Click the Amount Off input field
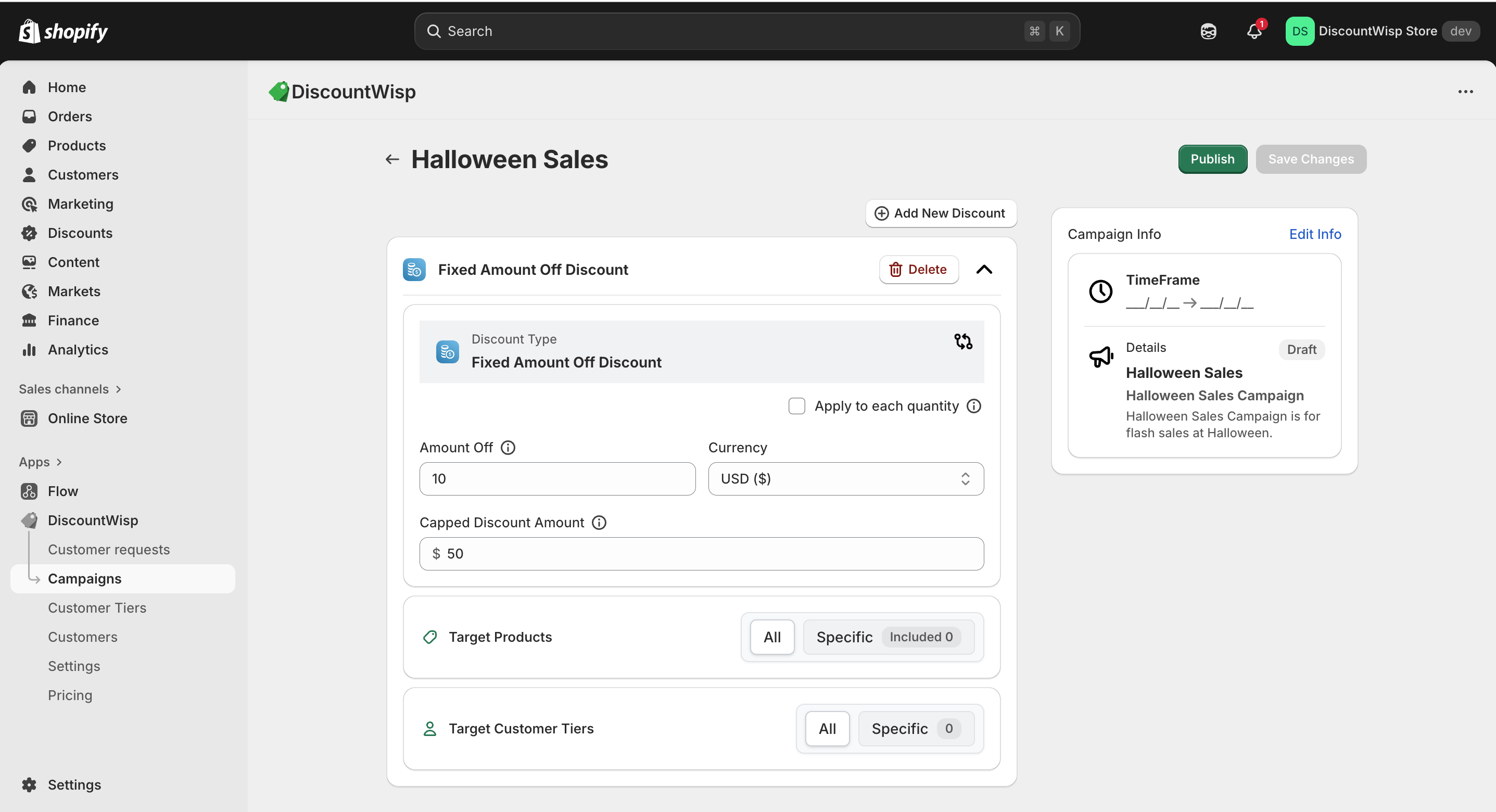Image resolution: width=1496 pixels, height=812 pixels. 557,479
